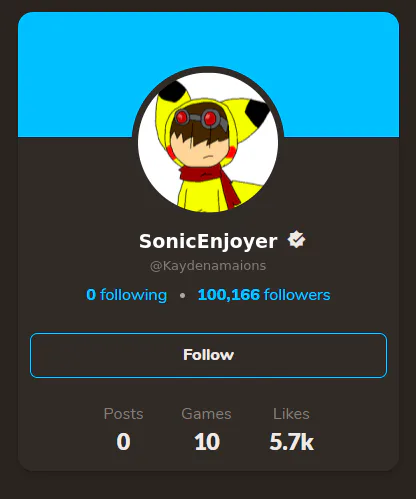Image resolution: width=416 pixels, height=499 pixels.
Task: View the 100,166 followers list
Action: (x=264, y=295)
